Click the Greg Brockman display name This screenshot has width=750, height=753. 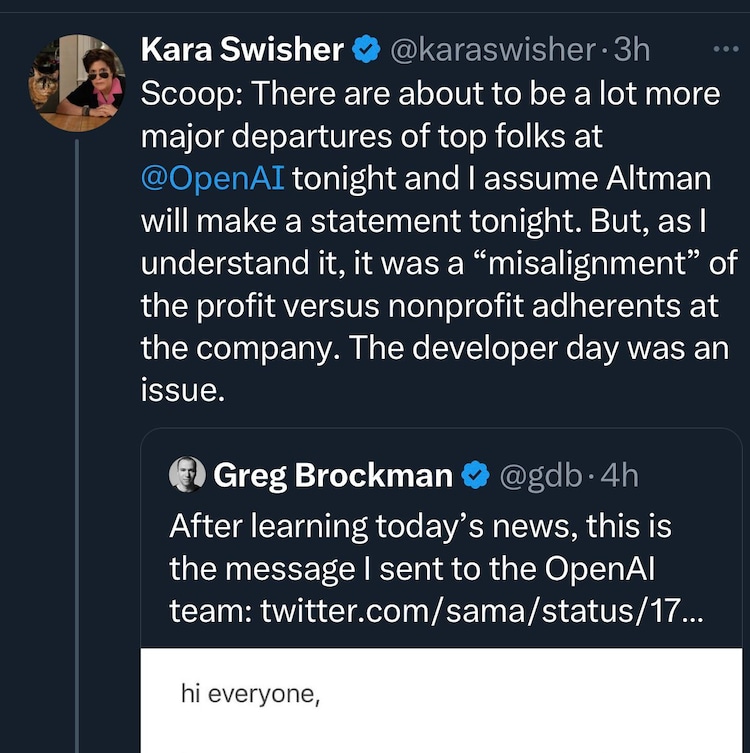(x=332, y=476)
